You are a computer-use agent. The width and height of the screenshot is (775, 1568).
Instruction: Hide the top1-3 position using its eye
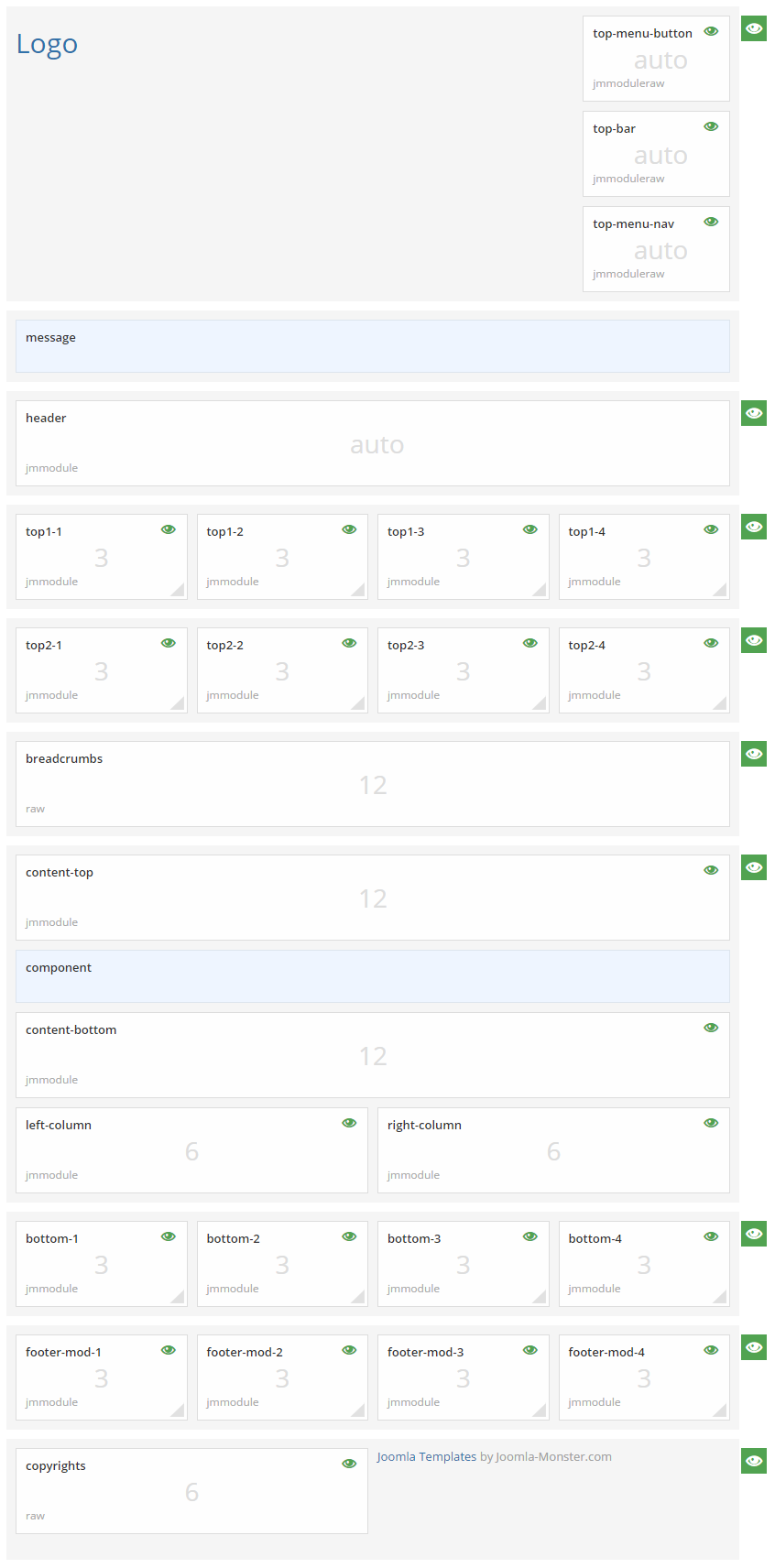530,529
